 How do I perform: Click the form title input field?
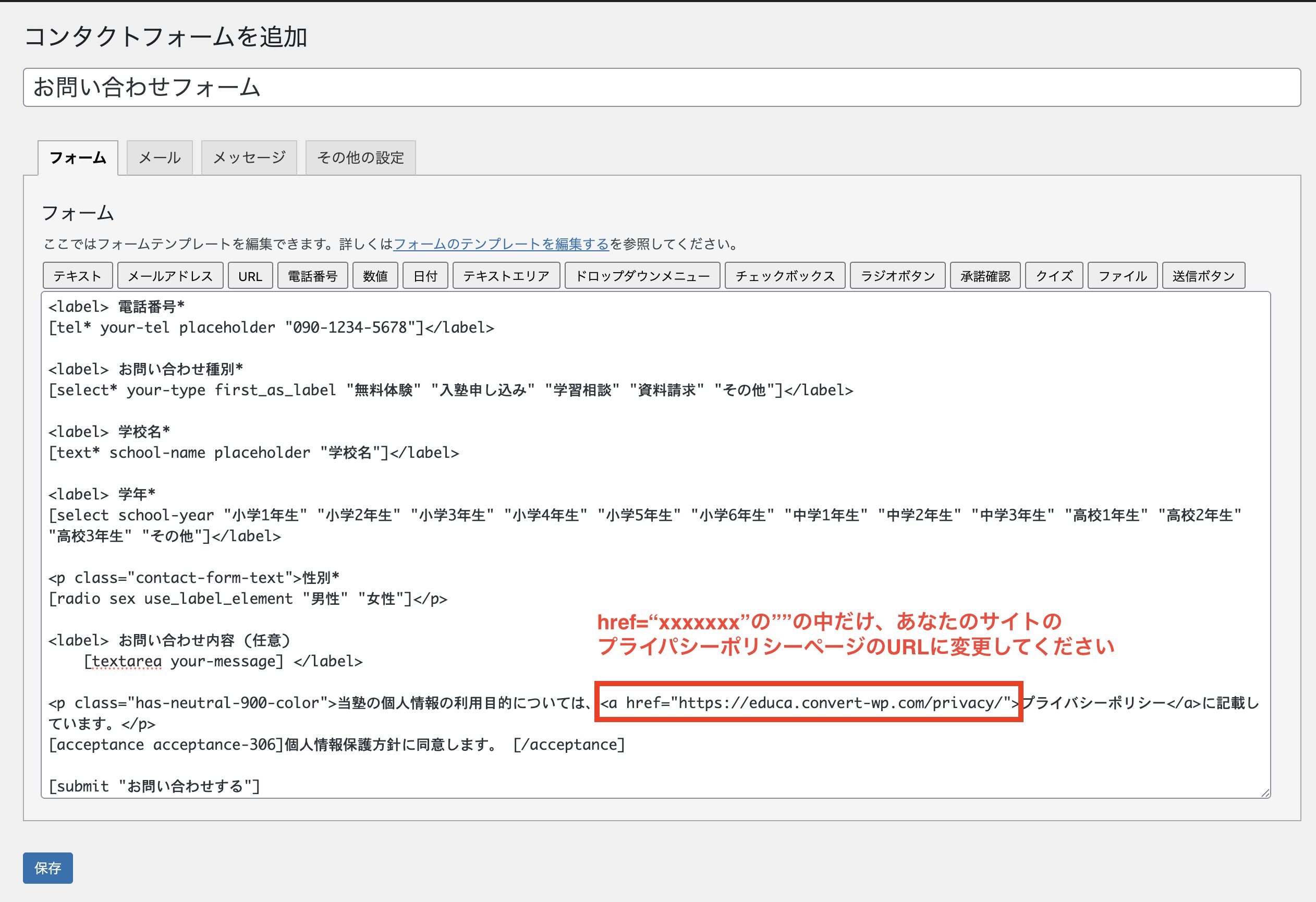(x=662, y=87)
